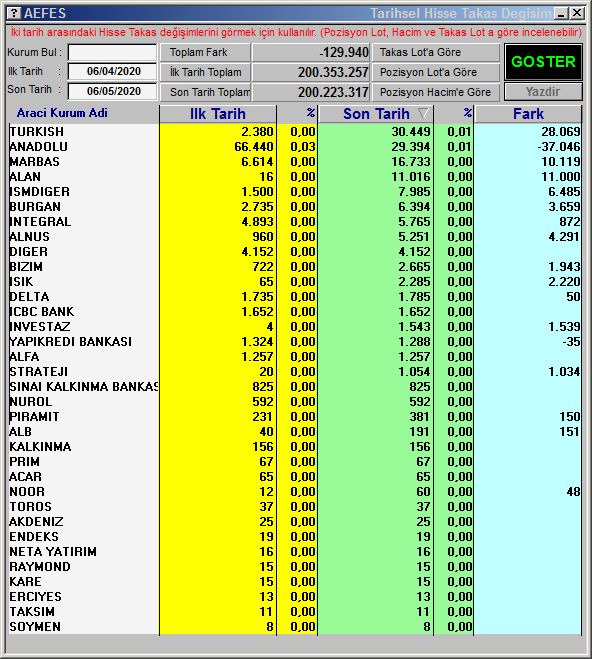Select Pozisyon Hacim'e Göre option
Image resolution: width=592 pixels, height=659 pixels.
[436, 92]
